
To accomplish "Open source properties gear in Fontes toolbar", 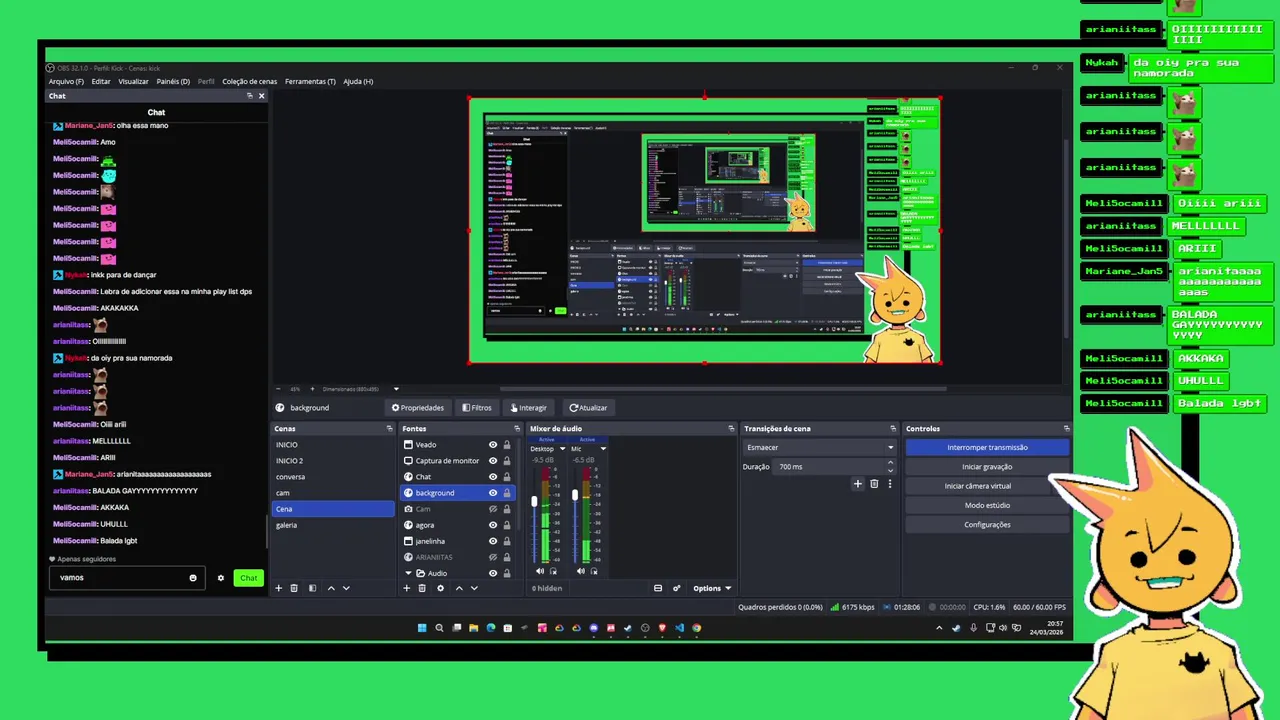I will (x=440, y=588).
